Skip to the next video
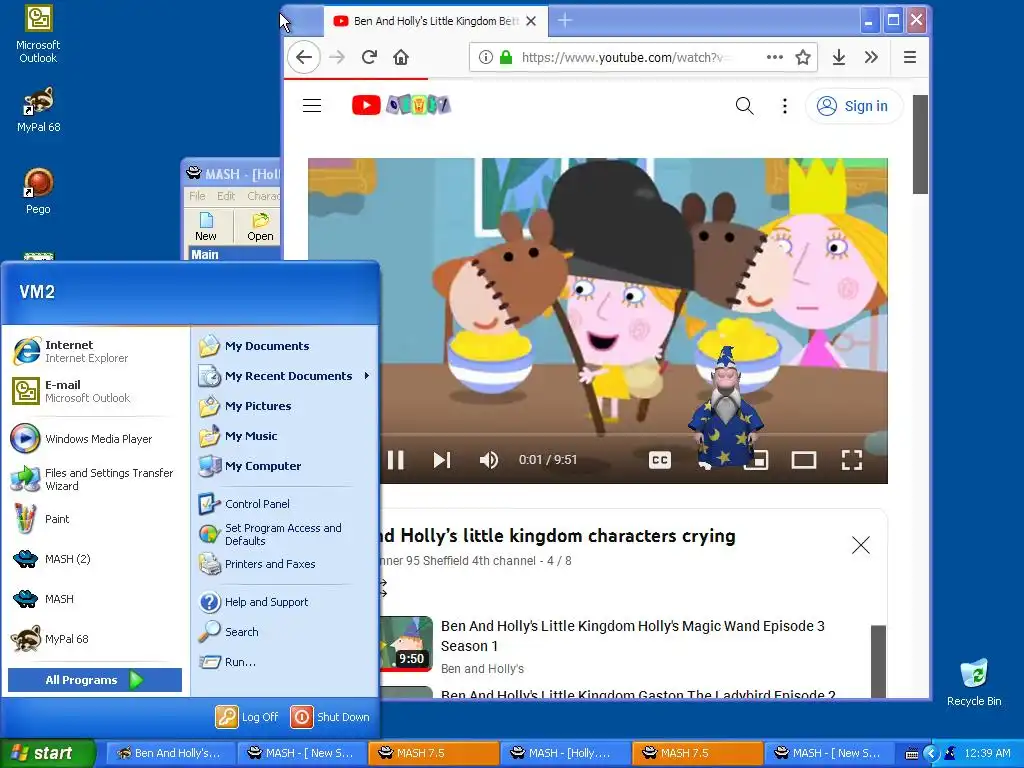 click(x=442, y=460)
